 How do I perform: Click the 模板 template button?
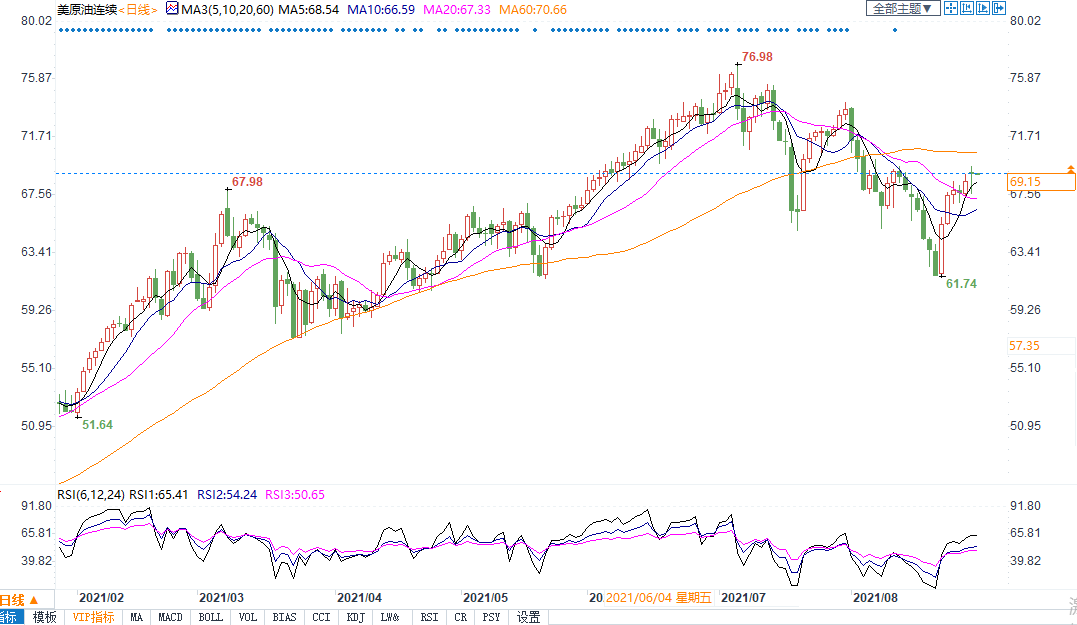[x=44, y=617]
